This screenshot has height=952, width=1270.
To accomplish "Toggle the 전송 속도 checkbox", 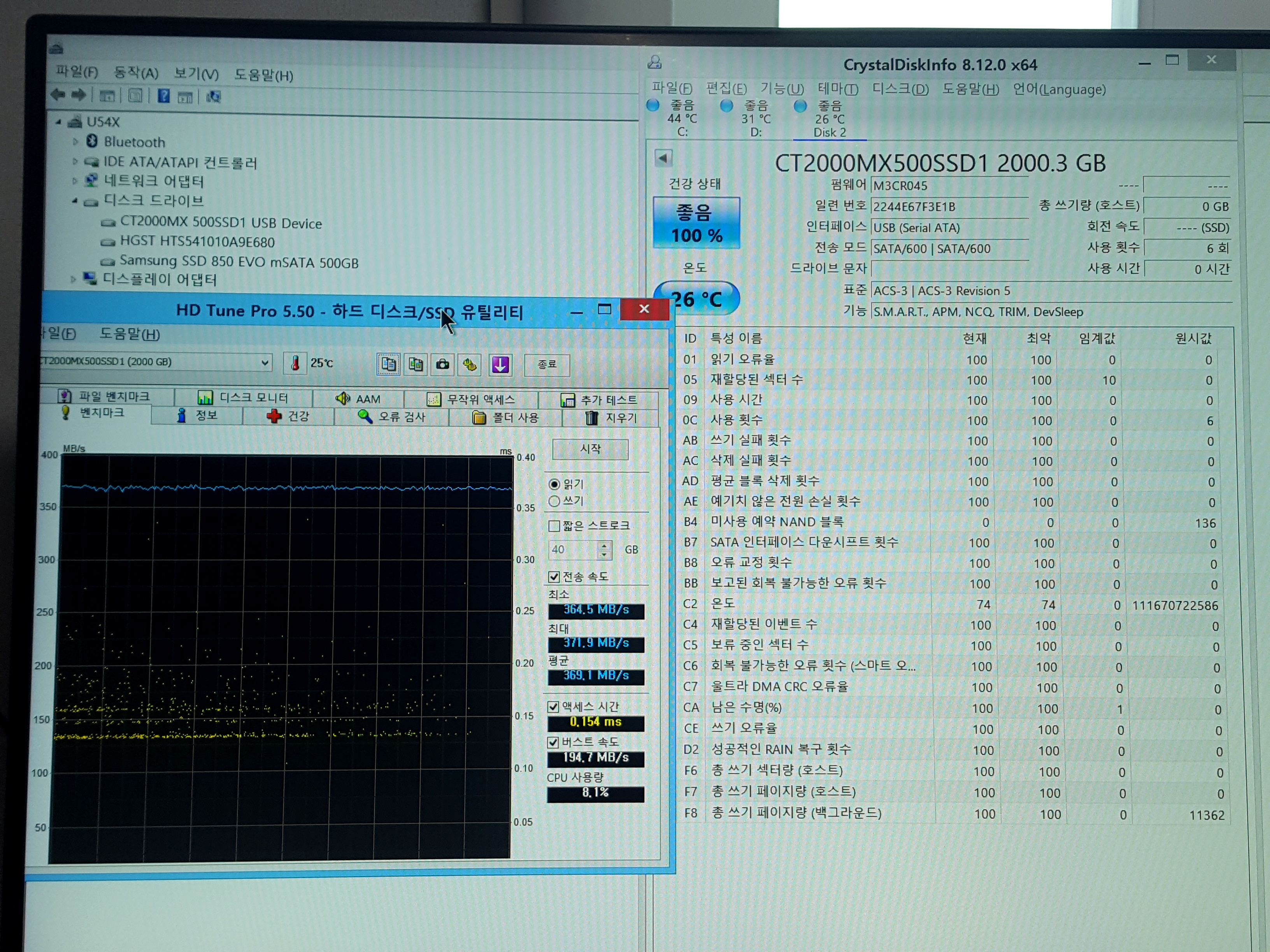I will [554, 577].
